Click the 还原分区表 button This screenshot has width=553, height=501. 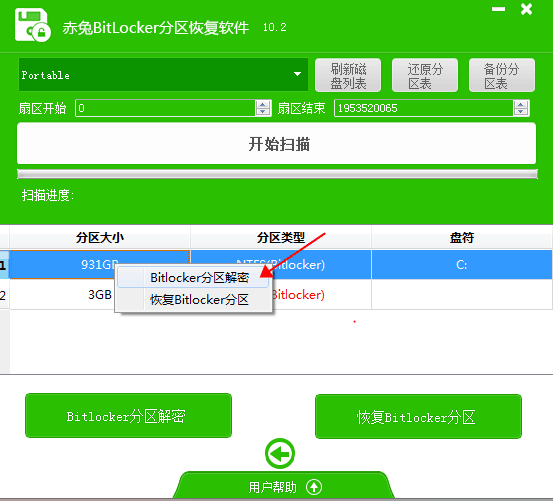425,75
